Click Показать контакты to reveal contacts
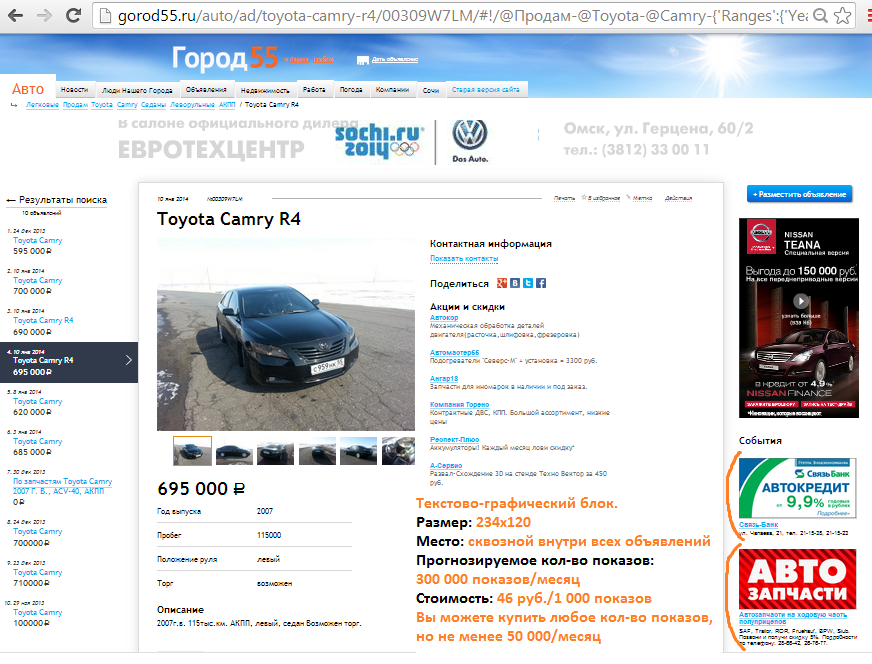Screen dimensions: 872x664 click(x=464, y=259)
